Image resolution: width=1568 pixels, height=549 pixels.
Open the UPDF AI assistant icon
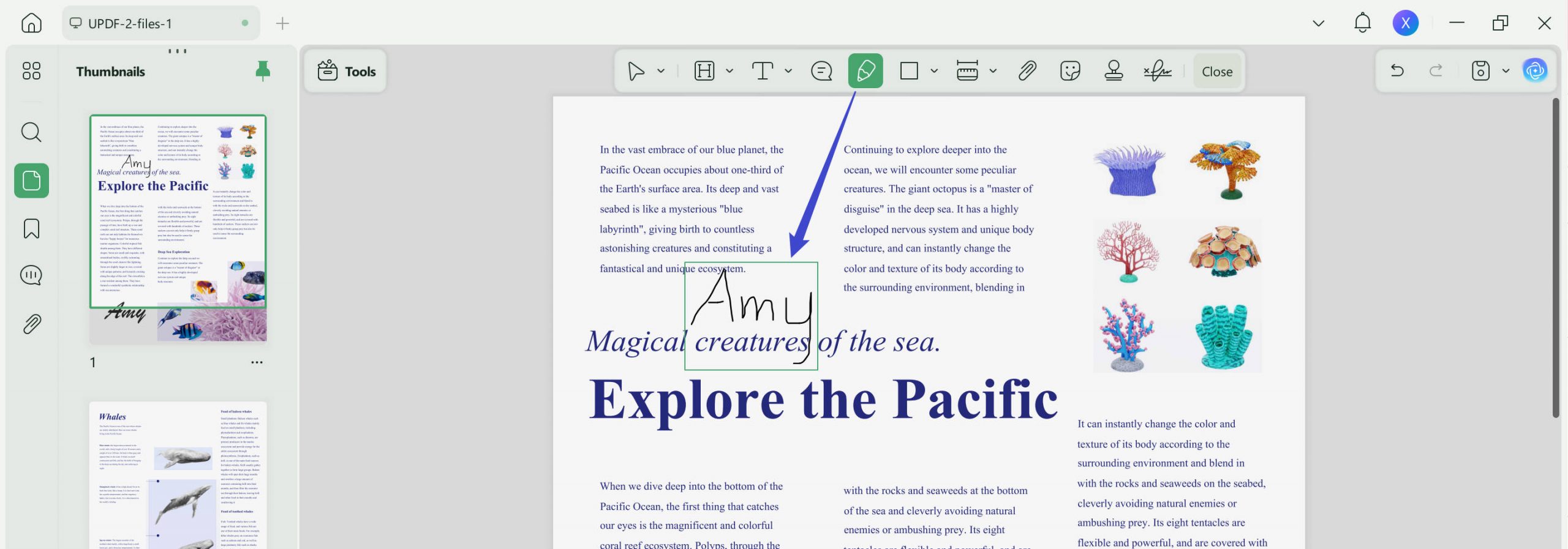point(1535,71)
